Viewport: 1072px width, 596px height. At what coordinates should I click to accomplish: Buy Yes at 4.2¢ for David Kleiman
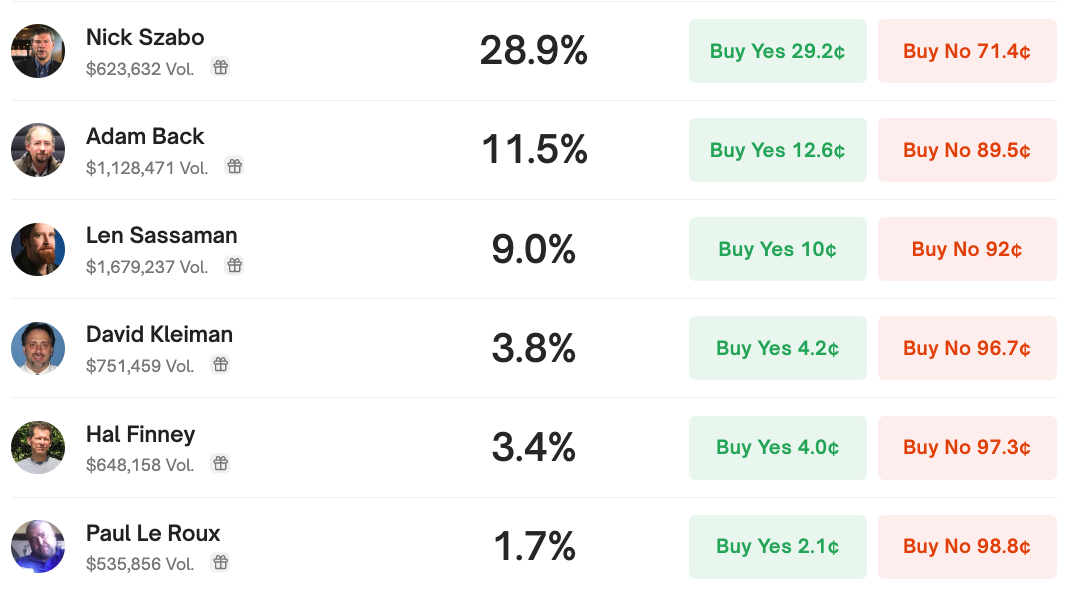click(x=777, y=348)
